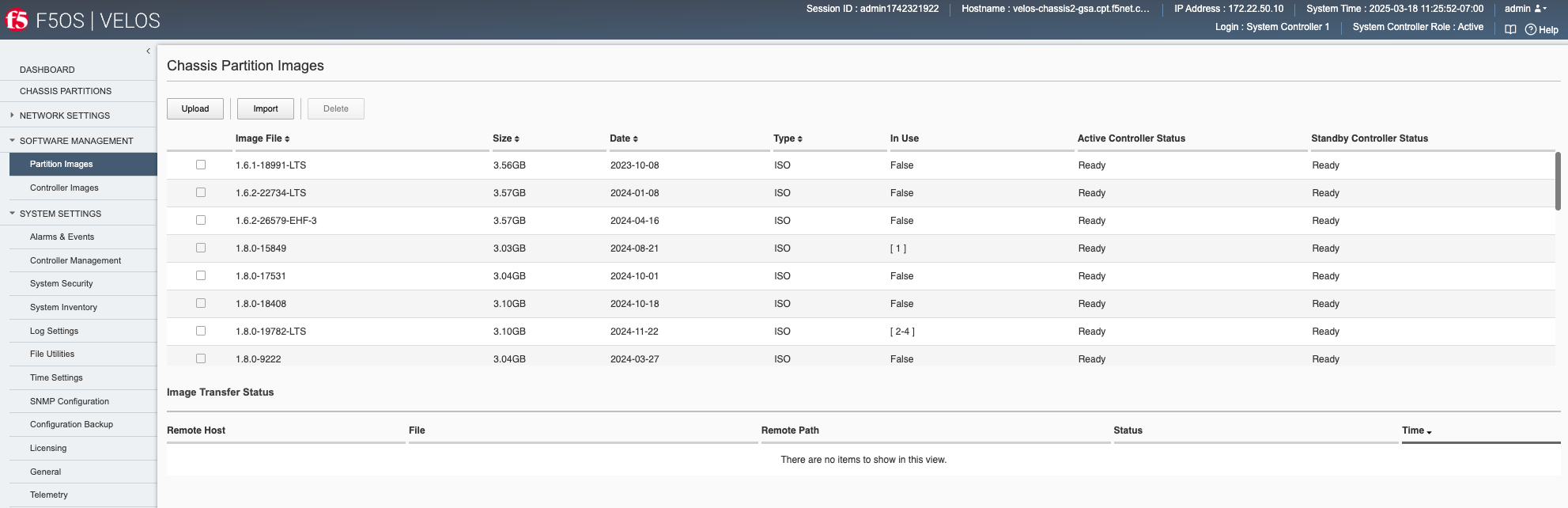The width and height of the screenshot is (1568, 508).
Task: Open General settings page
Action: 45,472
